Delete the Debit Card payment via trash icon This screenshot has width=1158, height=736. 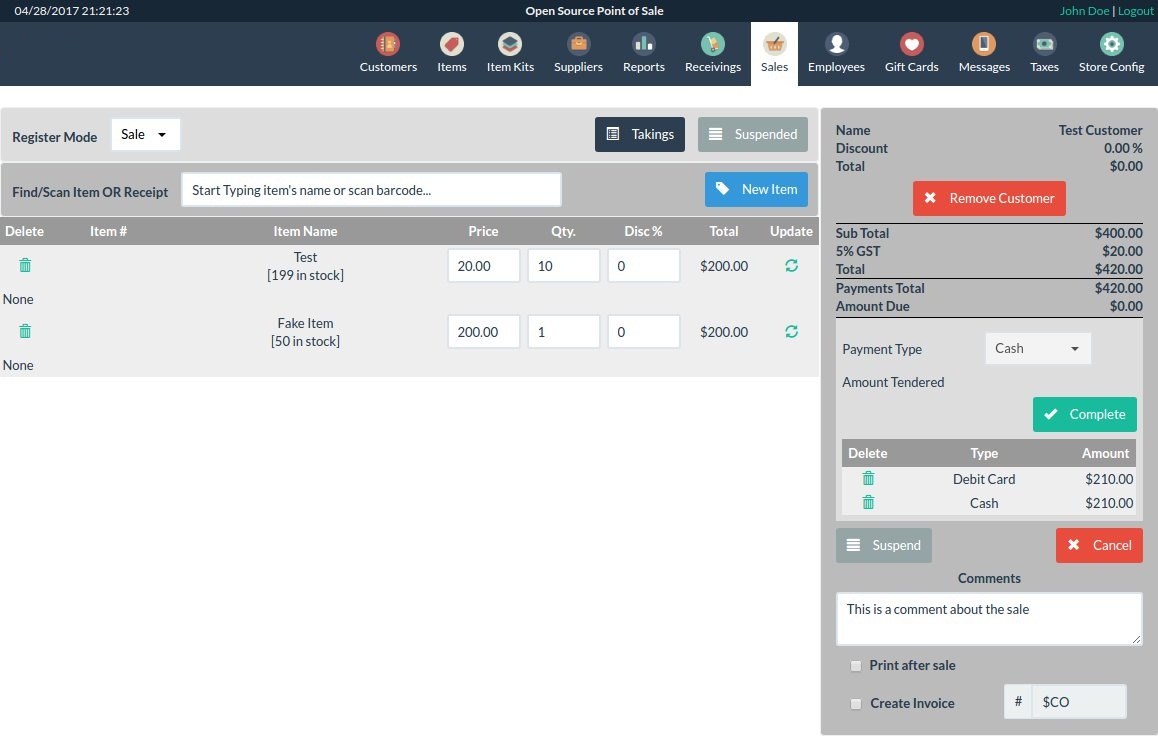click(x=868, y=478)
